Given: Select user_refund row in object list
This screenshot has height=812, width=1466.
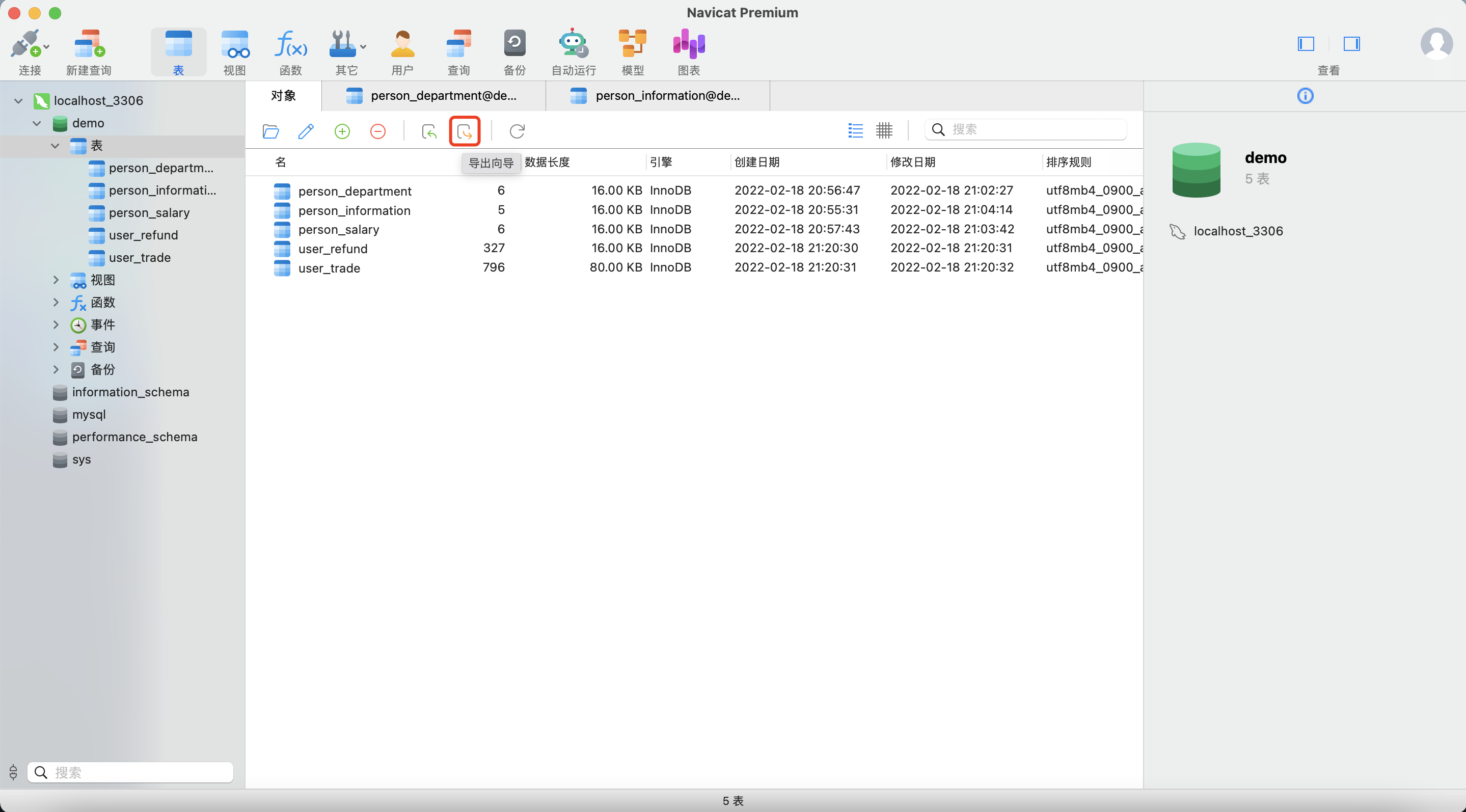Looking at the screenshot, I should point(694,248).
